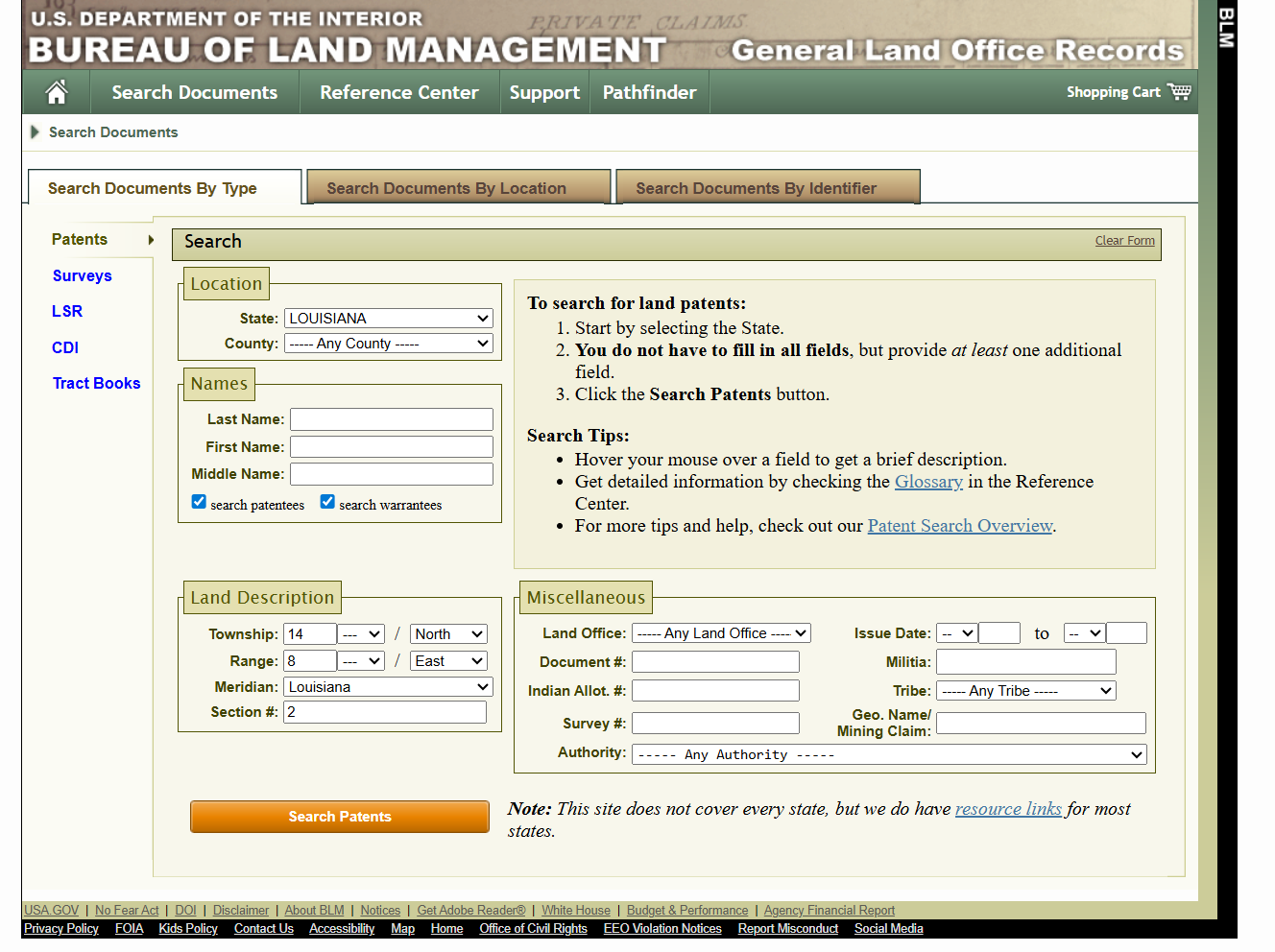Click the Militia field
Viewport: 1275px width, 952px height.
click(x=1026, y=662)
